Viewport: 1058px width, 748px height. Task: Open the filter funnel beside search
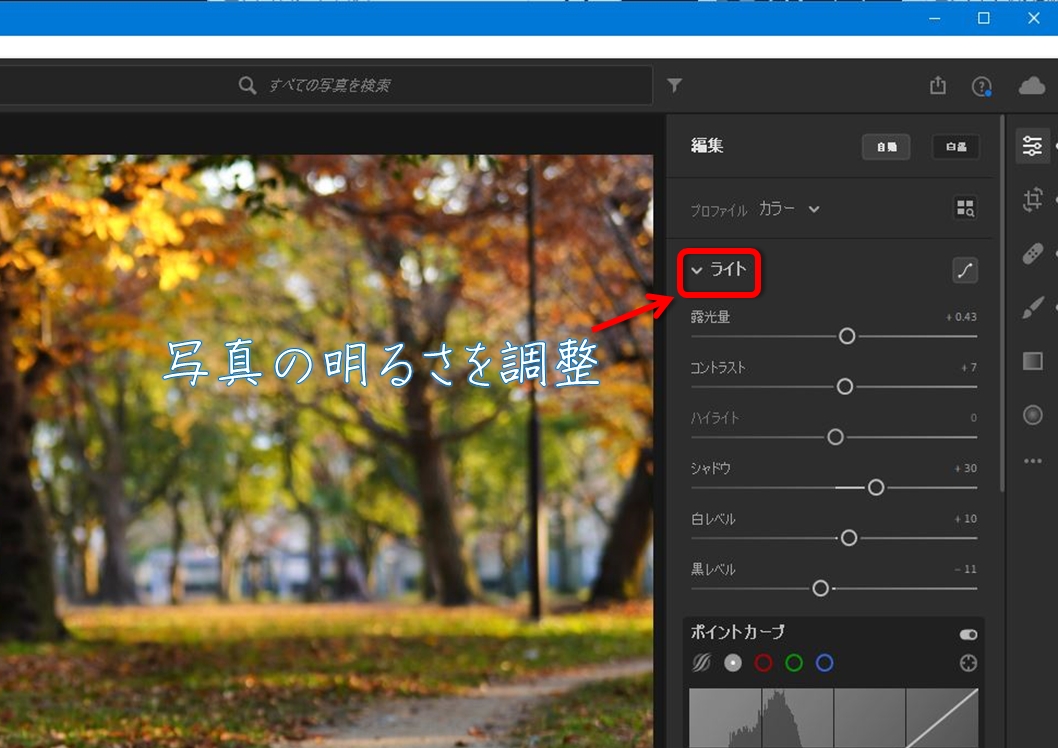[674, 86]
